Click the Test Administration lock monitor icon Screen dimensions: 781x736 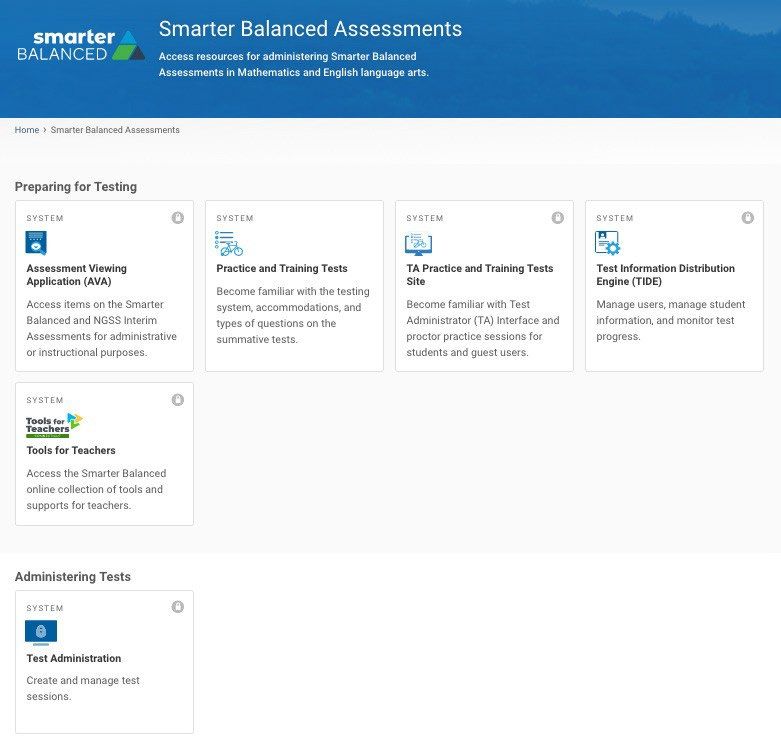click(x=41, y=632)
